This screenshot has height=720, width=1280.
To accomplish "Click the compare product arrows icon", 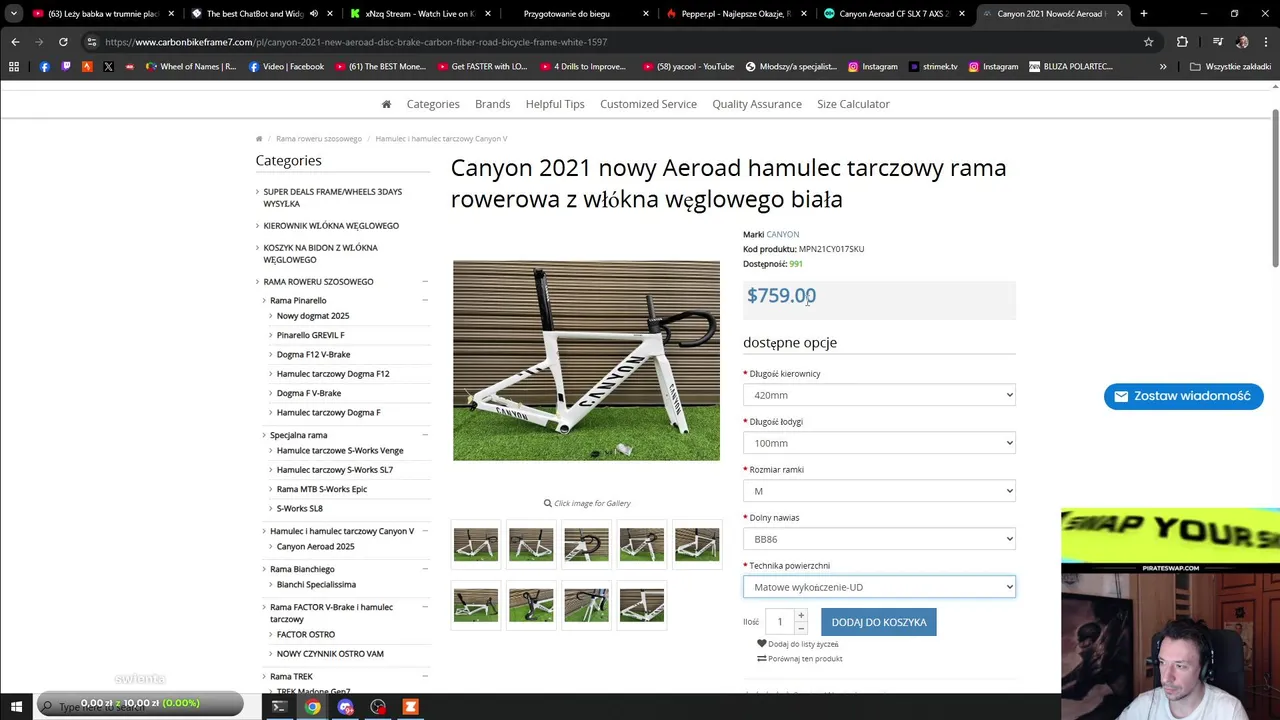I will tap(762, 659).
